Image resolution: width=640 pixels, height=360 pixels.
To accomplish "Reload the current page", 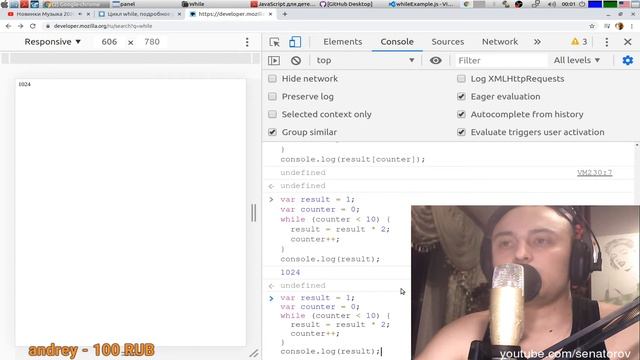I will [x=33, y=26].
